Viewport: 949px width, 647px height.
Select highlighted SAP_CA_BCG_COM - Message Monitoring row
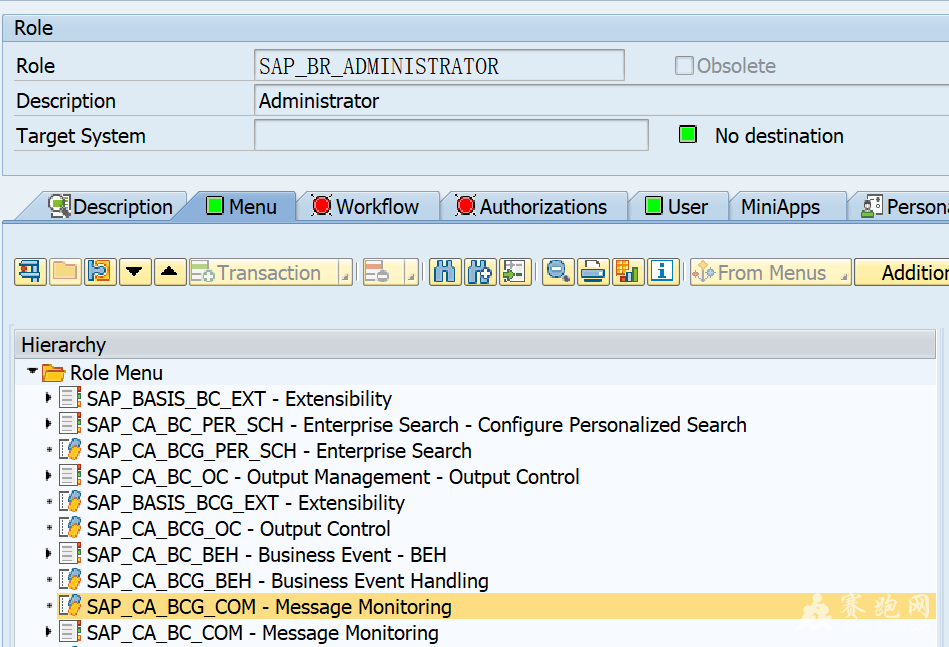tap(496, 606)
